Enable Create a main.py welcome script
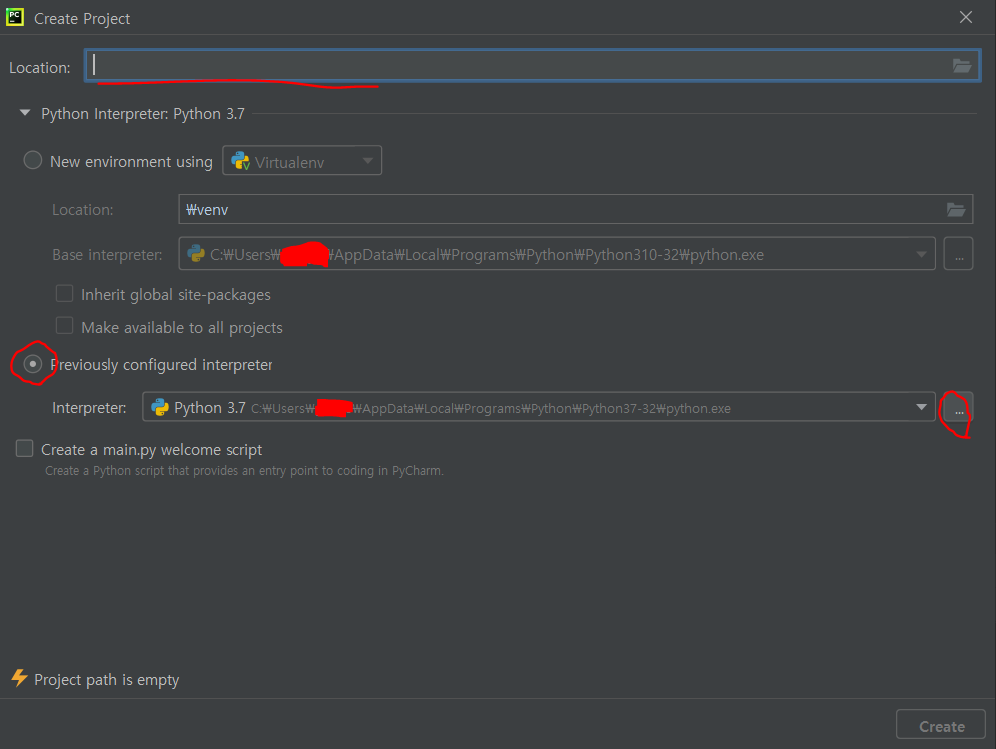 [24, 449]
